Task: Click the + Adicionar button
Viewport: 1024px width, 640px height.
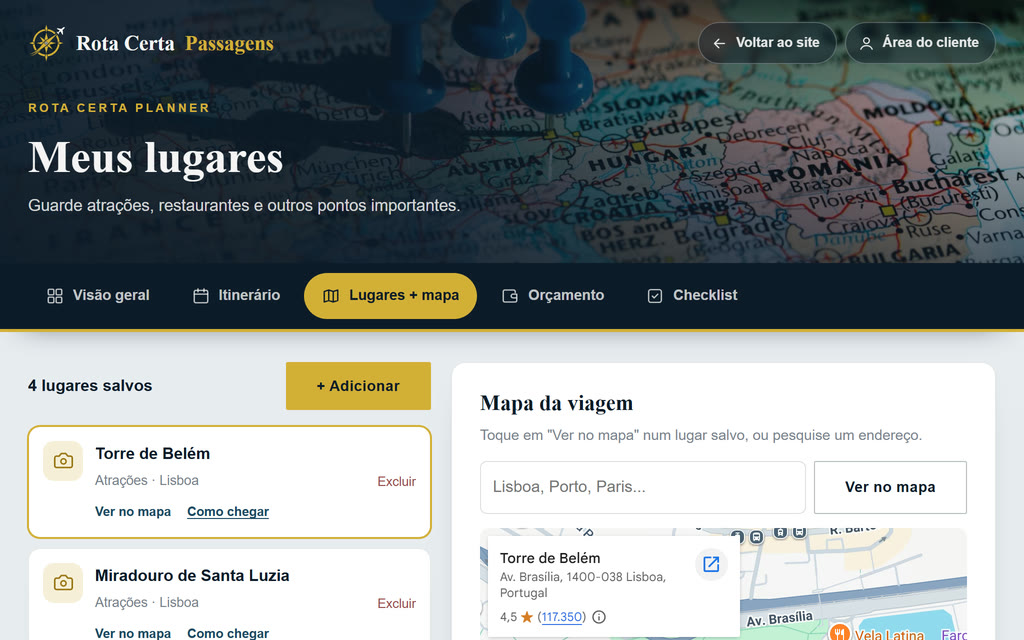Action: pos(359,386)
